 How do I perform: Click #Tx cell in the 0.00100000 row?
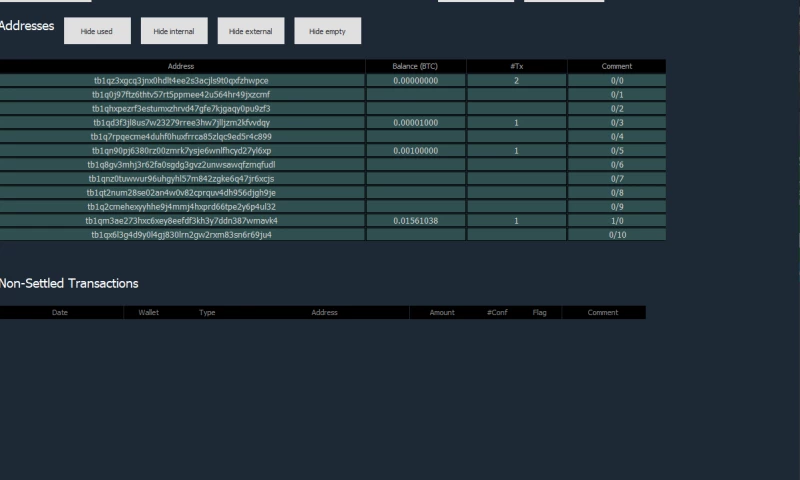pos(516,150)
